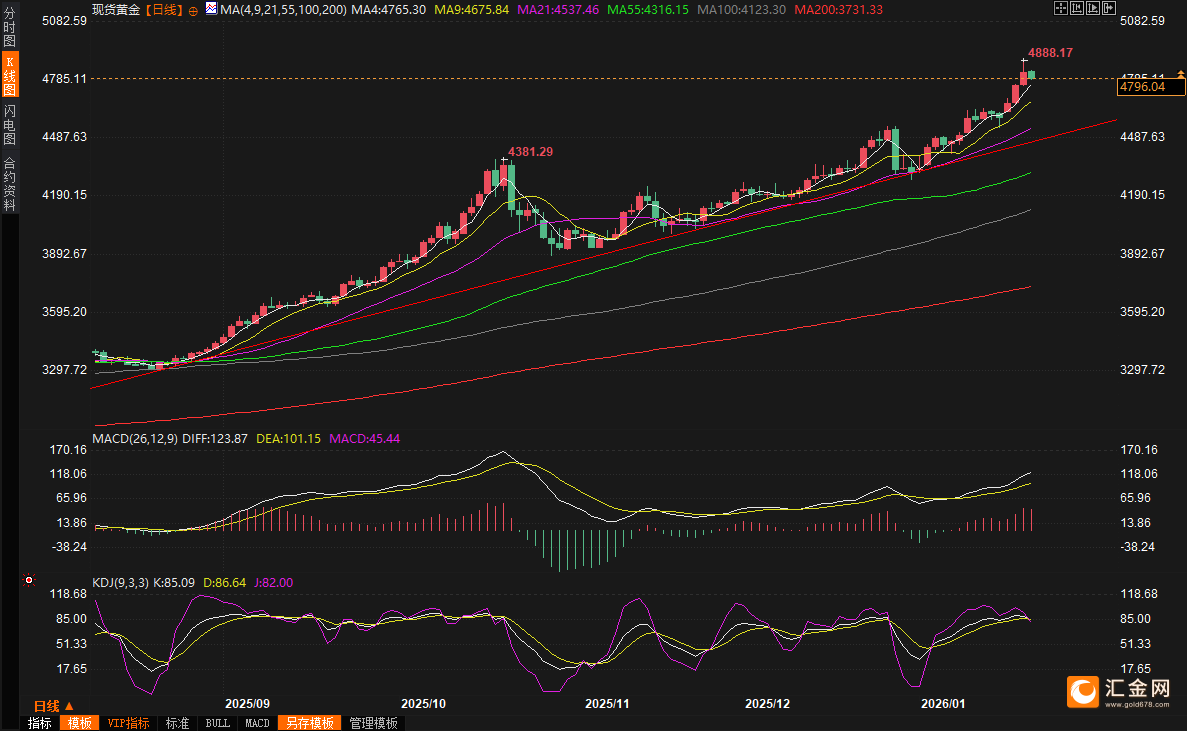Select the BULL template
This screenshot has width=1187, height=731.
[217, 723]
